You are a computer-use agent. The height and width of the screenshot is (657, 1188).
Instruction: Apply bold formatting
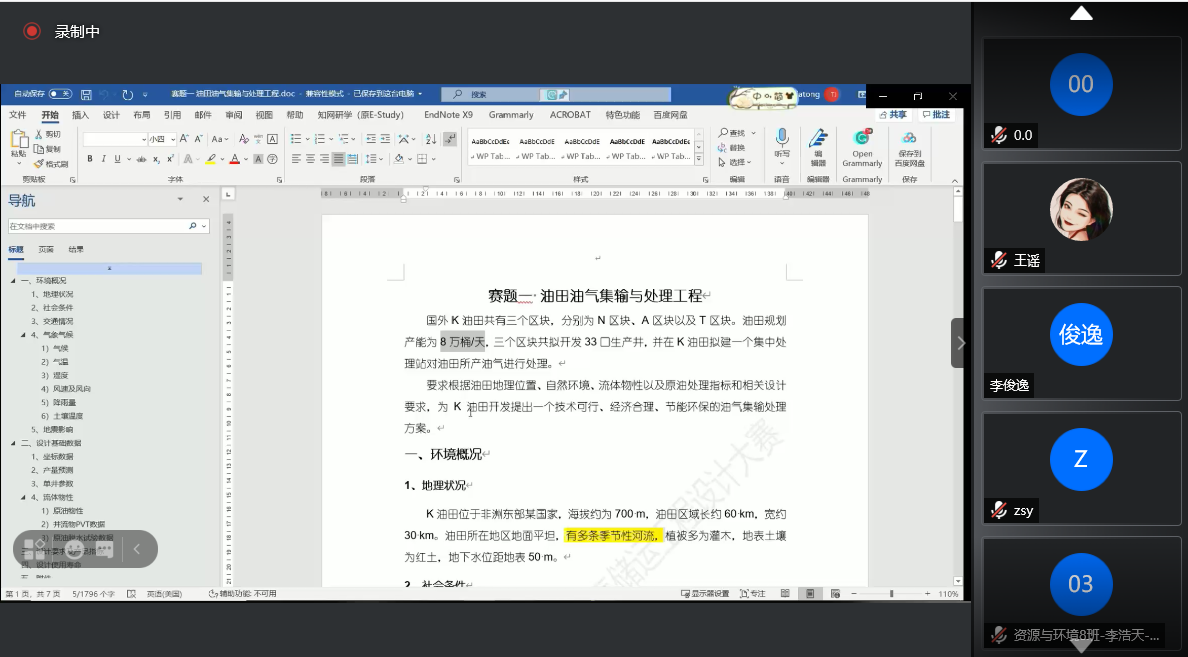[x=89, y=159]
